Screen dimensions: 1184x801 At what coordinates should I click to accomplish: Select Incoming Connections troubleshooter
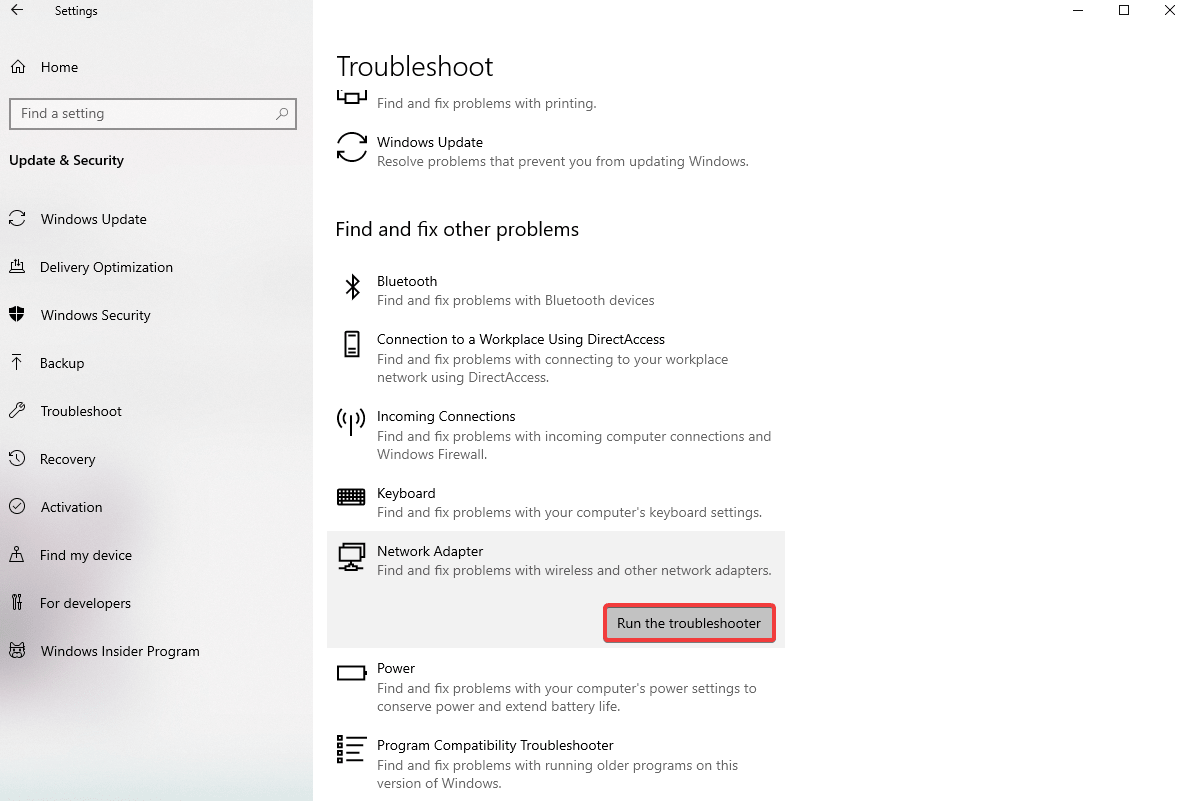(556, 435)
